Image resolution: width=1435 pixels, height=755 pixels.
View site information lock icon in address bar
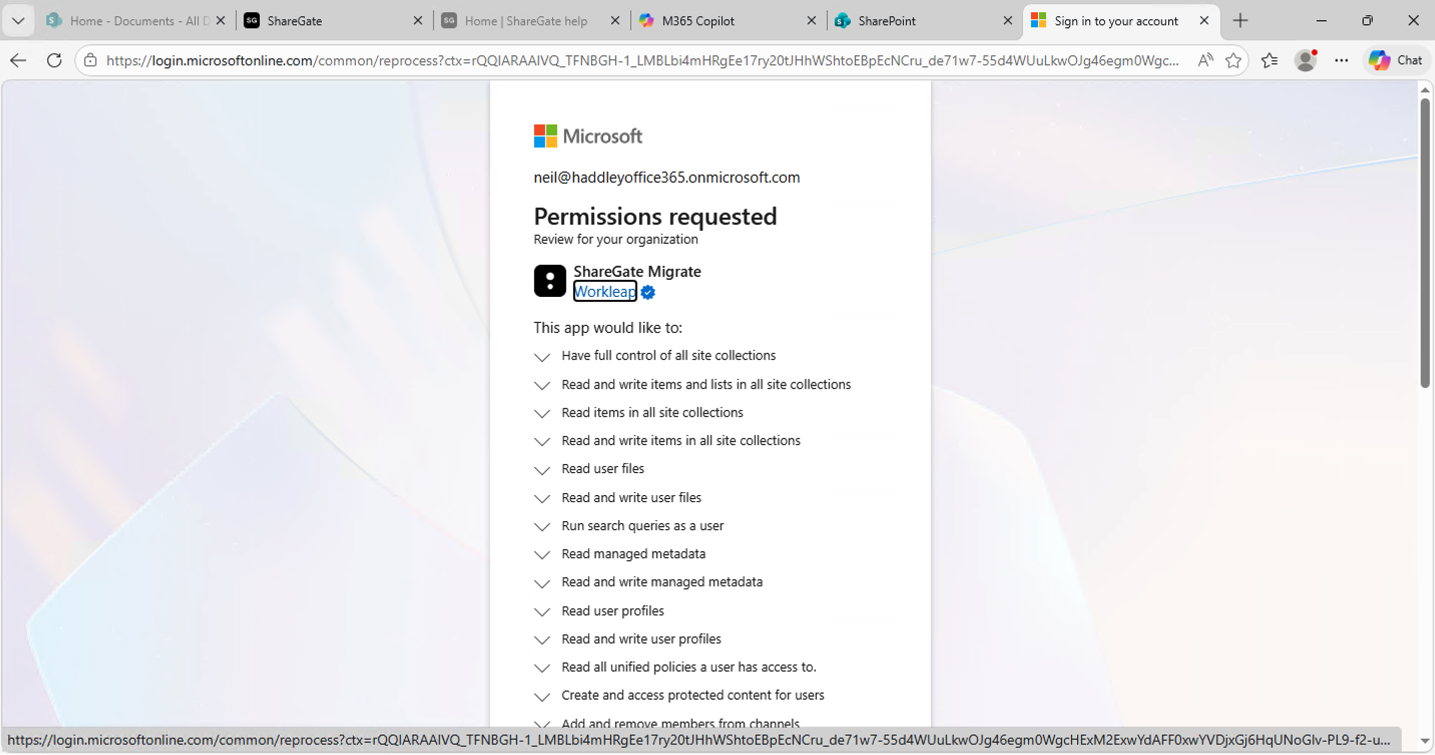click(x=91, y=60)
